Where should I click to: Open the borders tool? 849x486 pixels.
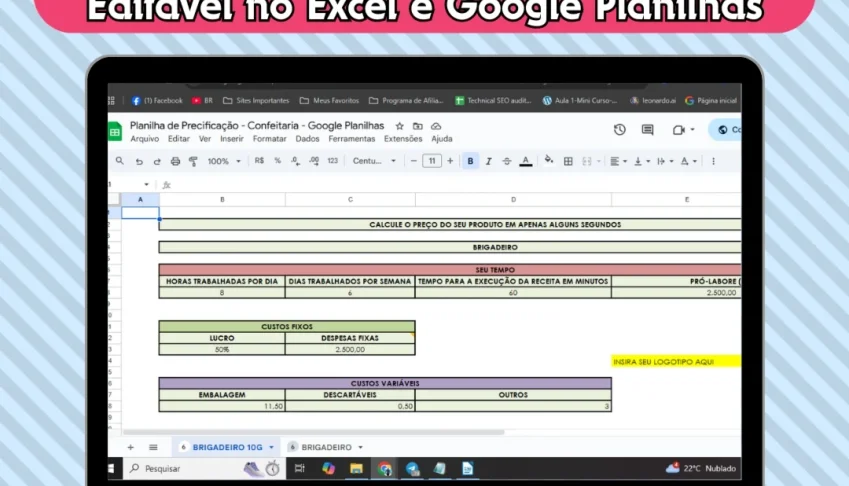[568, 161]
